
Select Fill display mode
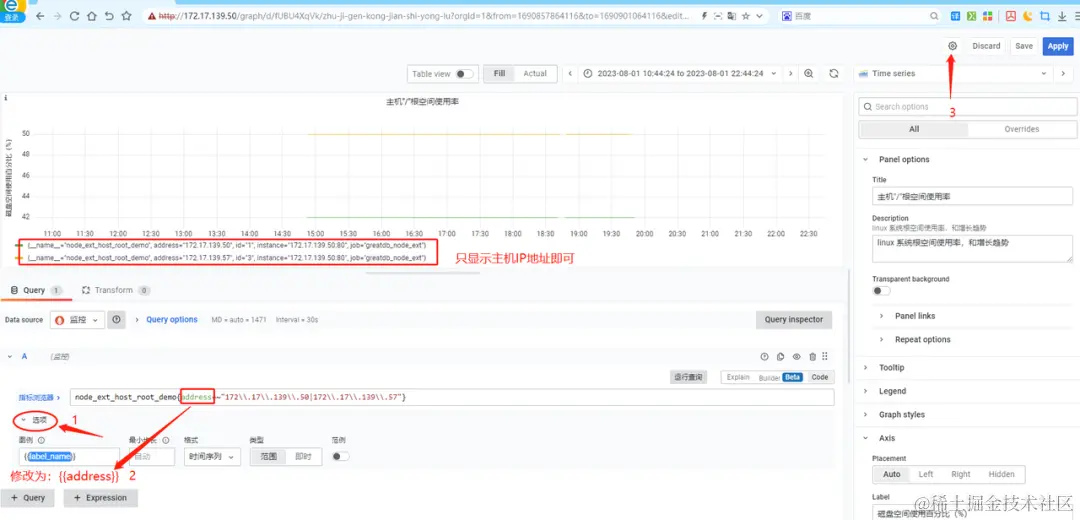click(x=499, y=74)
